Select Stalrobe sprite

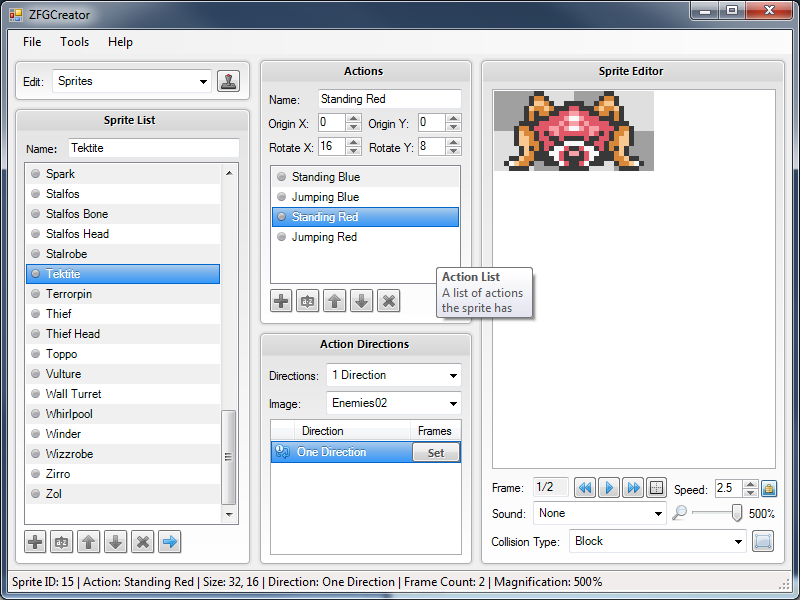pyautogui.click(x=123, y=254)
